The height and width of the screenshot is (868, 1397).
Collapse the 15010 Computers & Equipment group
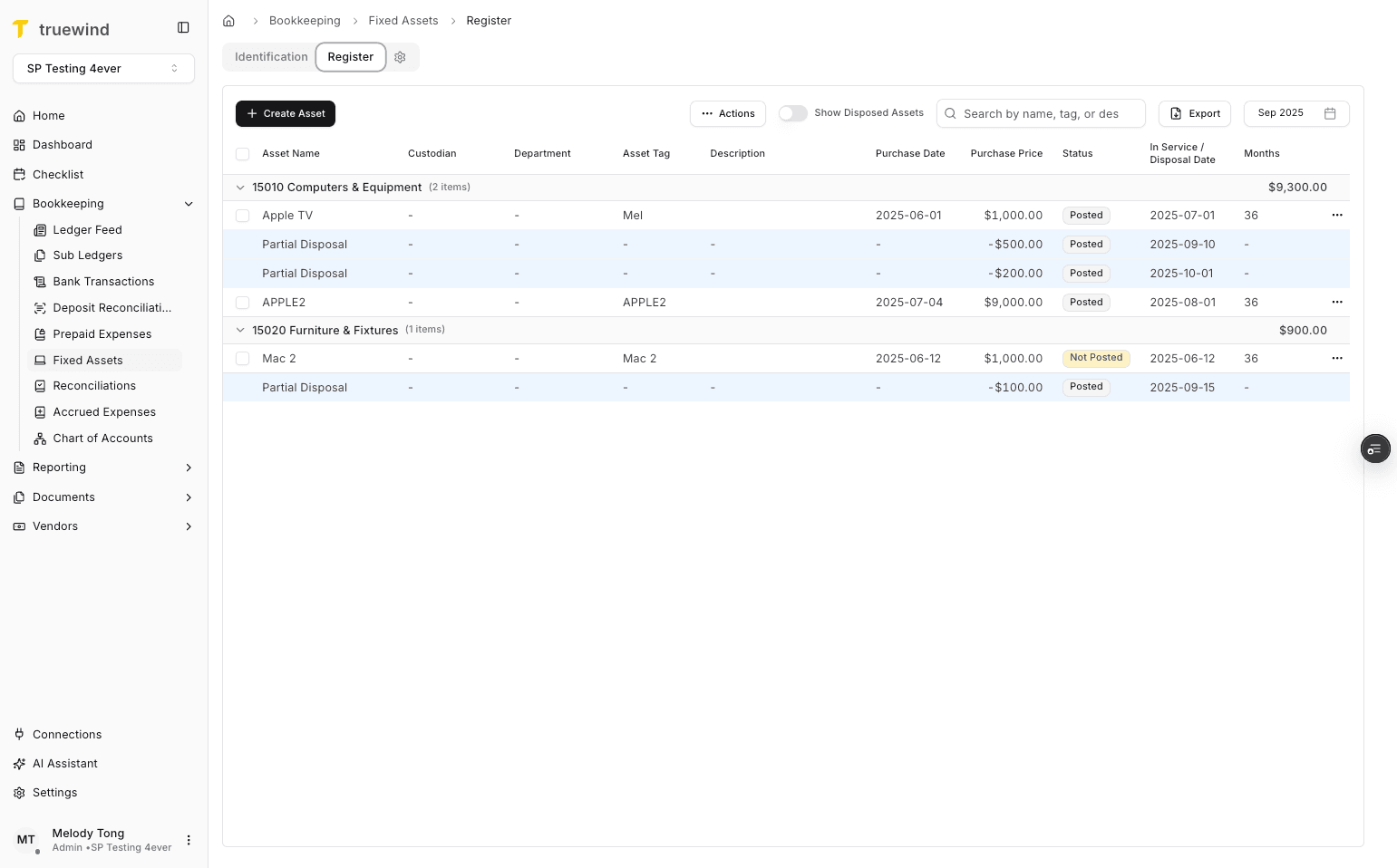(240, 187)
